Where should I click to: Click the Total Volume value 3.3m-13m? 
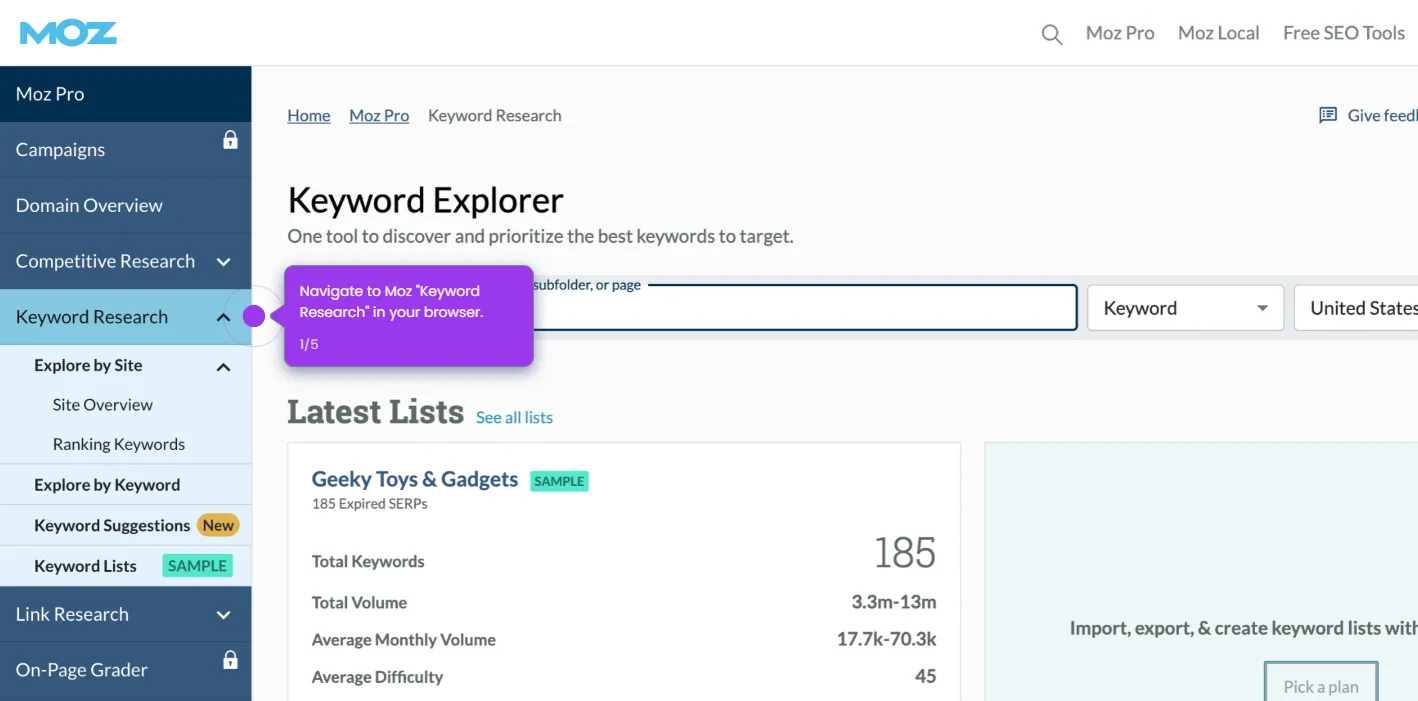click(x=894, y=602)
